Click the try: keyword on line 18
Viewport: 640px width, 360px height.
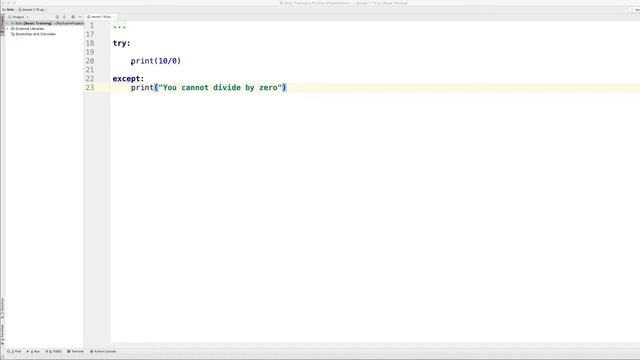[x=122, y=43]
